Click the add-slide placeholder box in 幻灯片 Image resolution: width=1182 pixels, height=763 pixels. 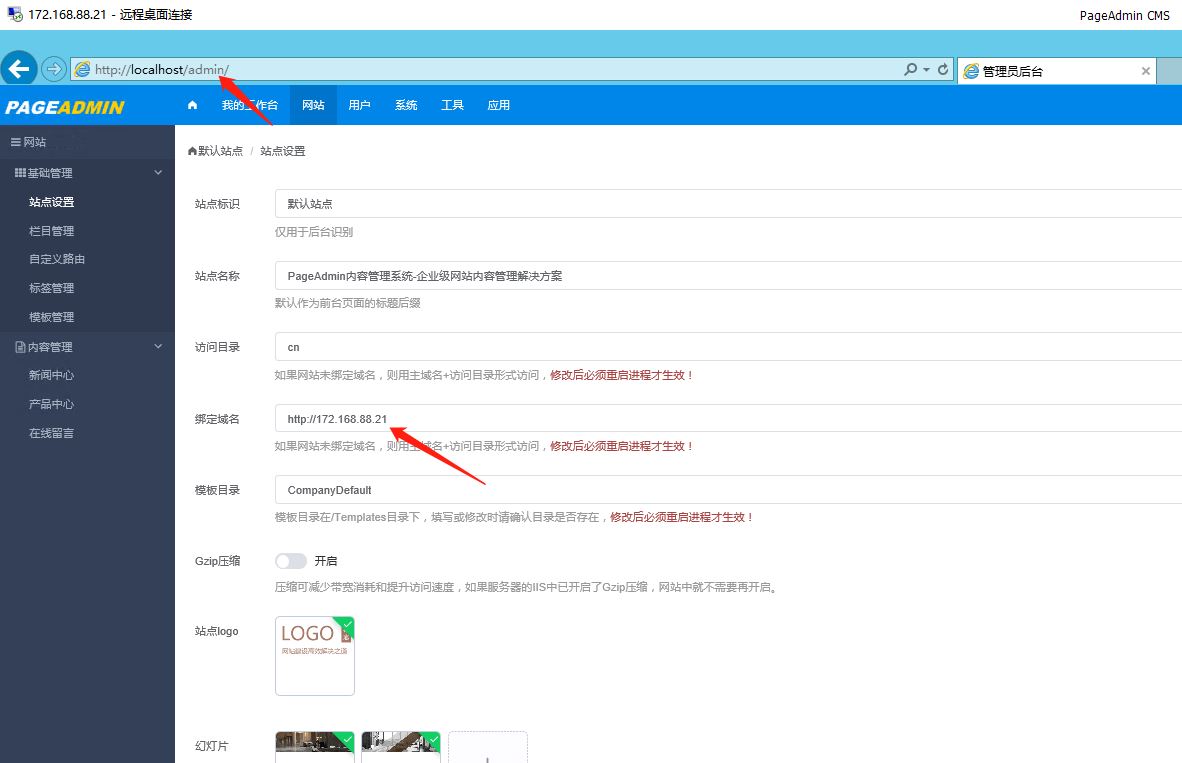(488, 746)
